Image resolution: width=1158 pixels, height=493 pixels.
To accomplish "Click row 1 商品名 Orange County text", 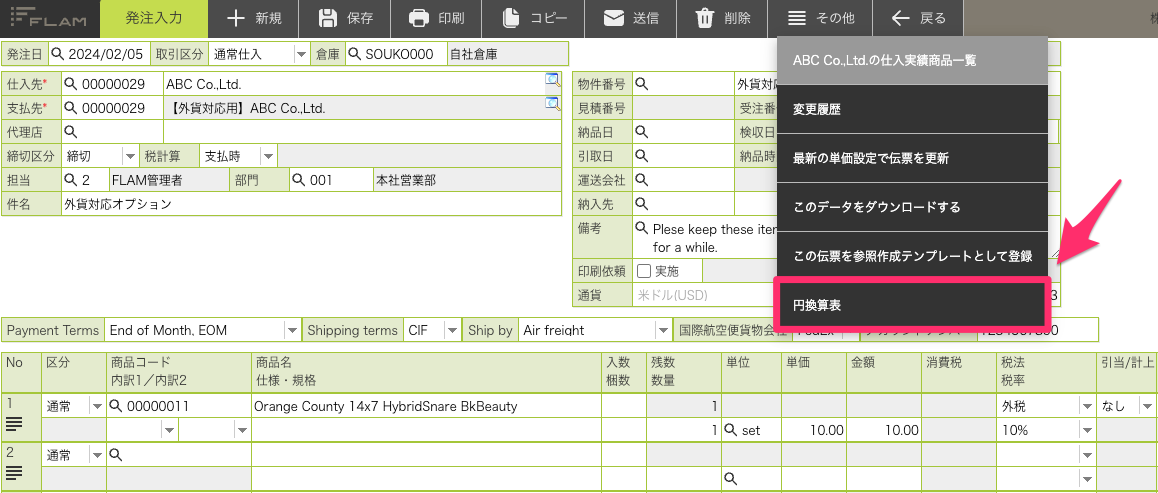I will pyautogui.click(x=385, y=406).
